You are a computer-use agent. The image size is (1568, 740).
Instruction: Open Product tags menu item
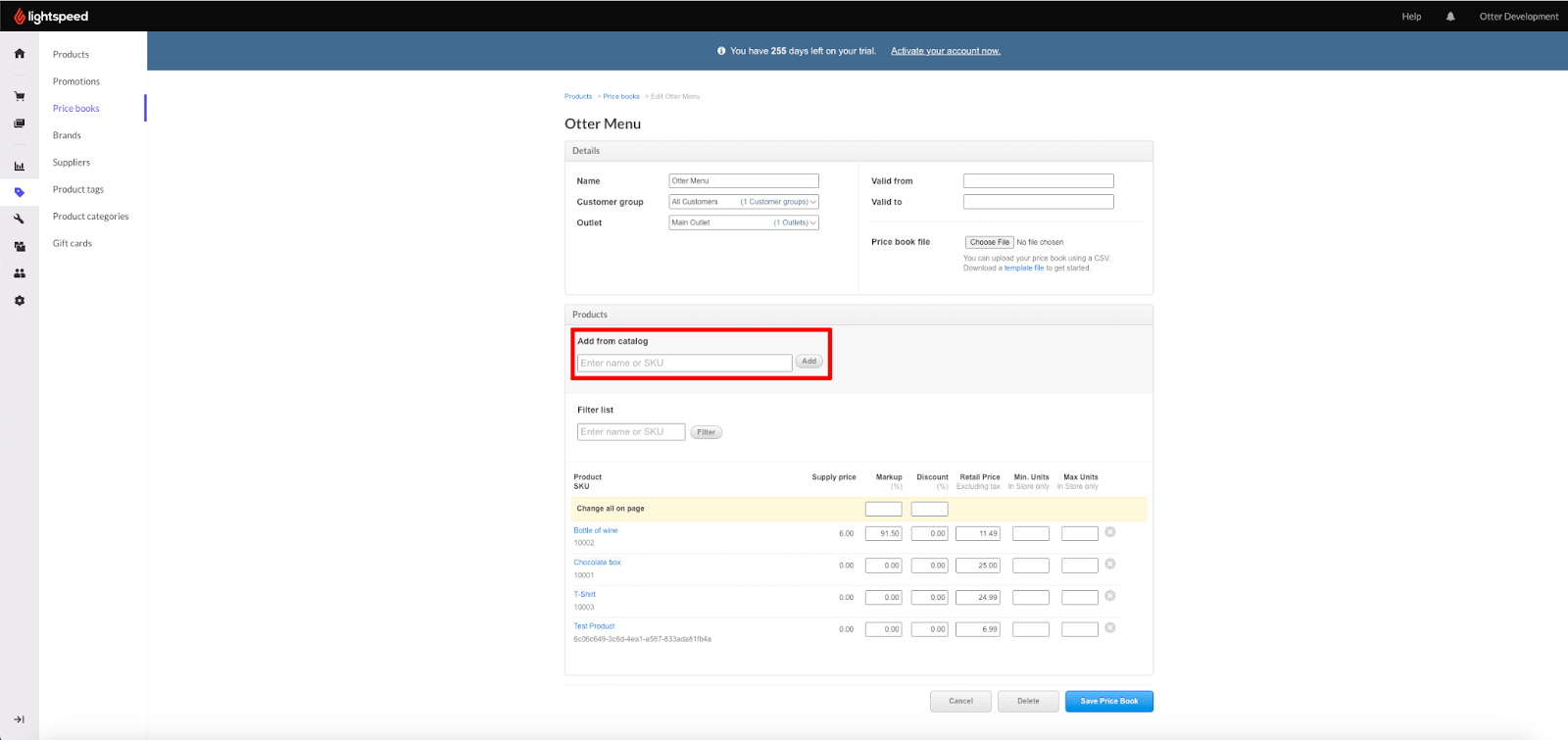pos(78,189)
